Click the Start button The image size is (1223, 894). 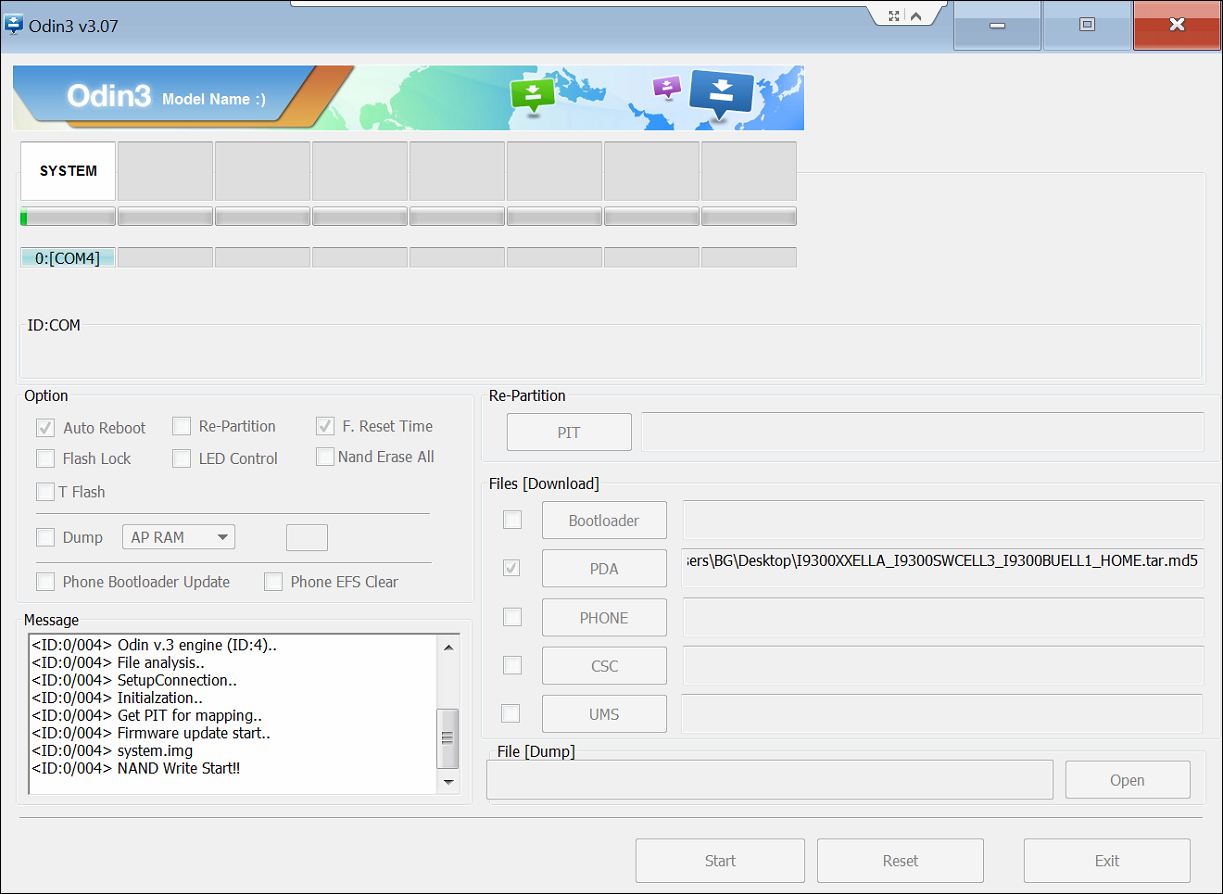click(x=720, y=860)
